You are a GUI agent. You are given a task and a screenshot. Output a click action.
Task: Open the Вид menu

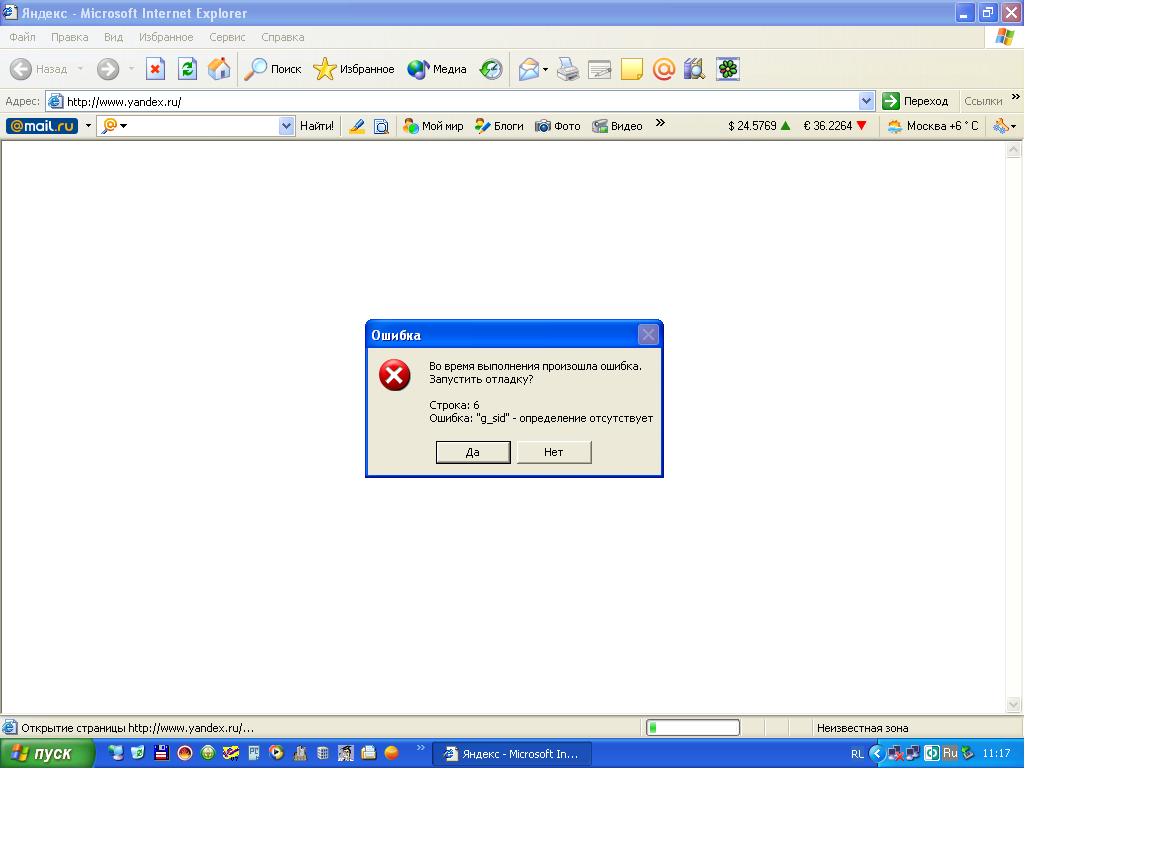pyautogui.click(x=113, y=37)
